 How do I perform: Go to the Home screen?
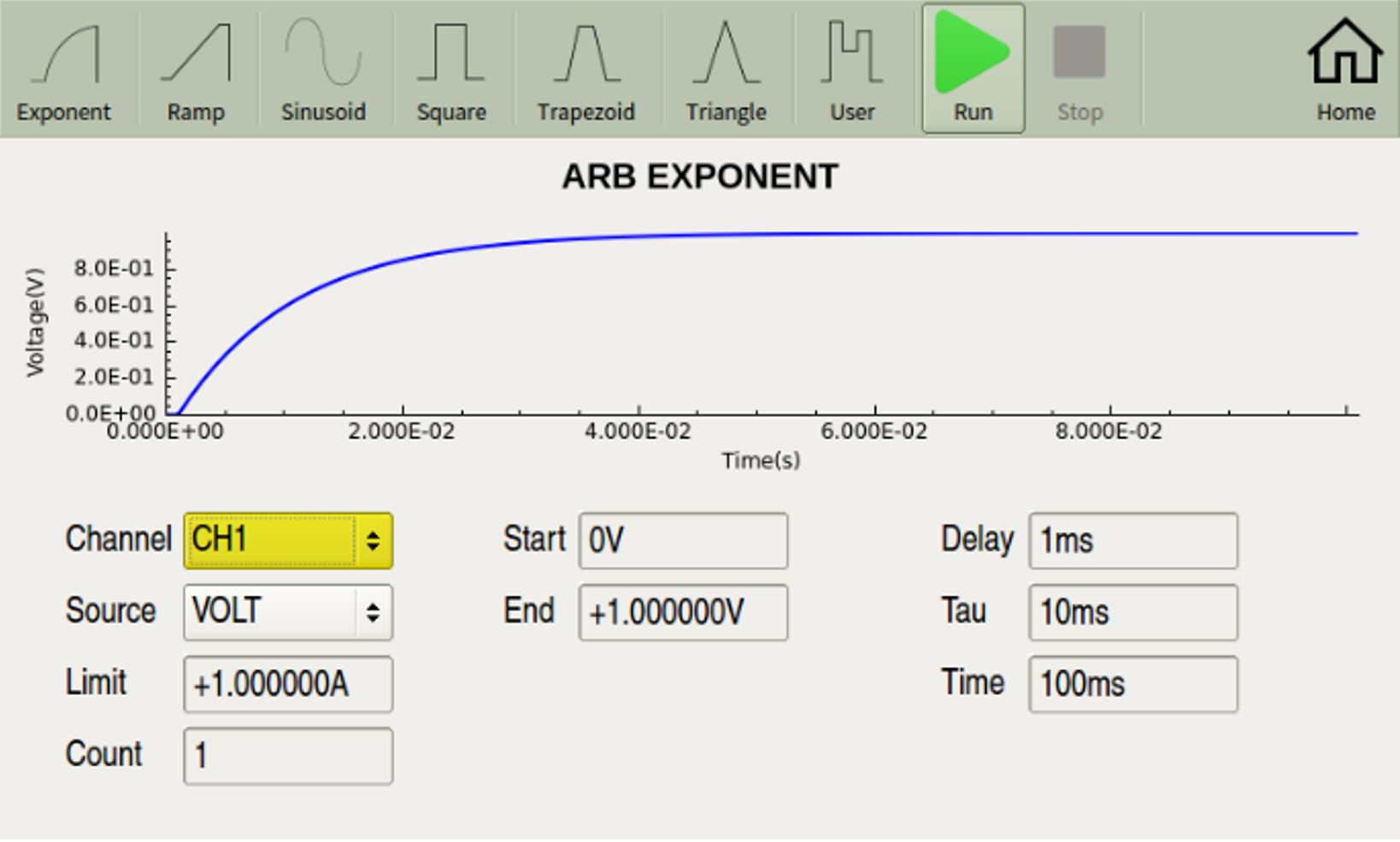[1344, 70]
